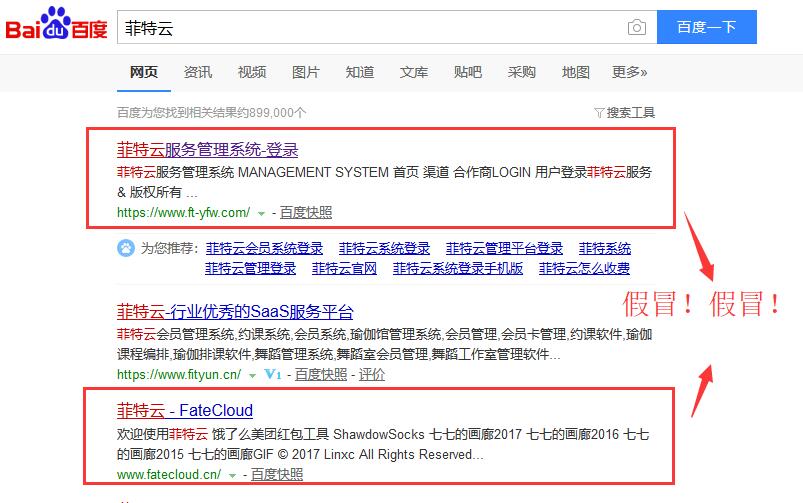The image size is (803, 503).
Task: Click URL https://www.ft-yfw.com/
Action: [183, 213]
